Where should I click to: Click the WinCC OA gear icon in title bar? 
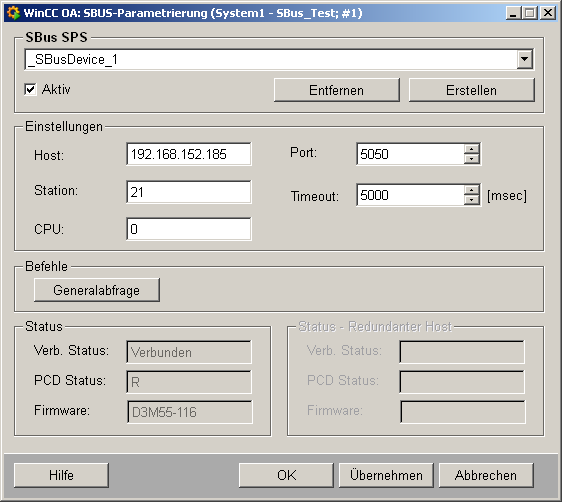[13, 13]
